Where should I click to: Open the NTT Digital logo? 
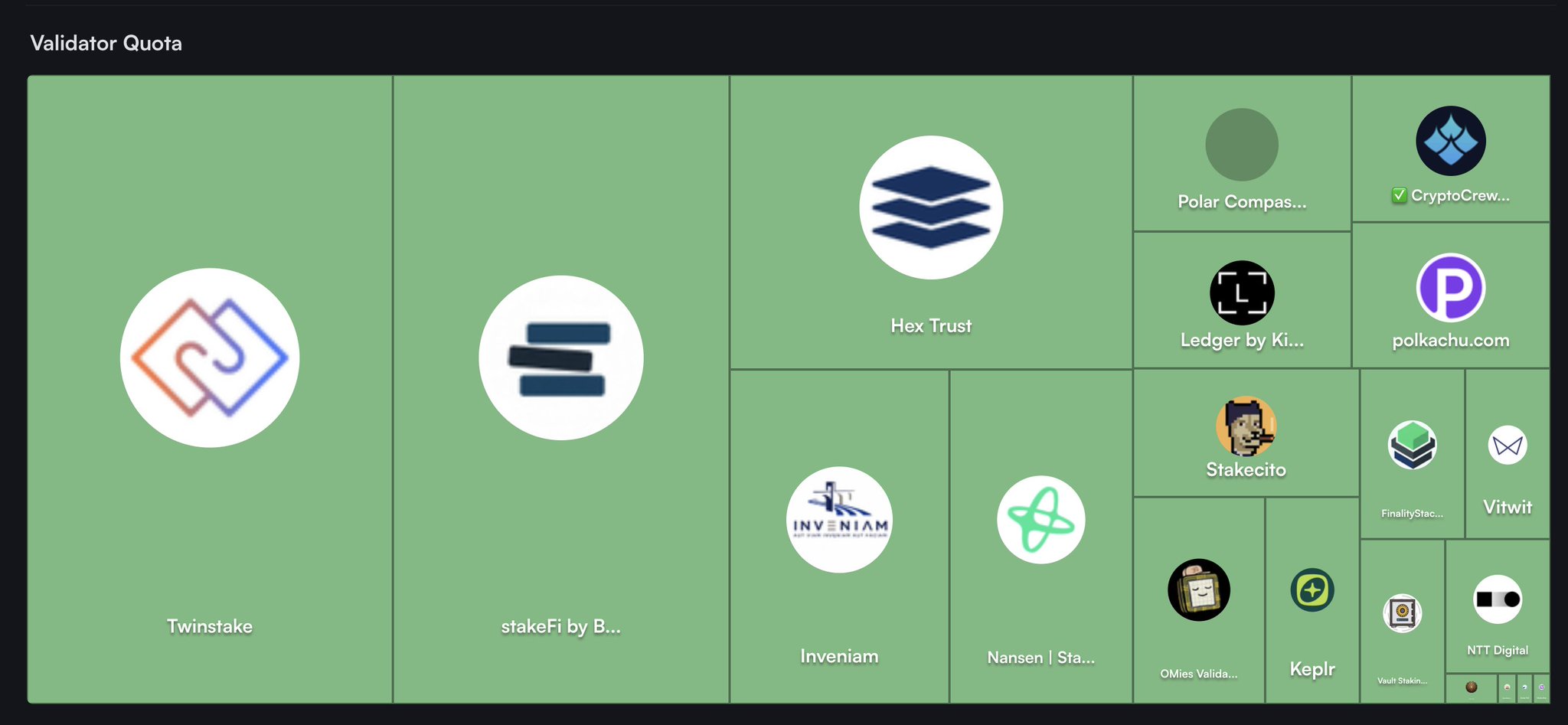pyautogui.click(x=1497, y=599)
